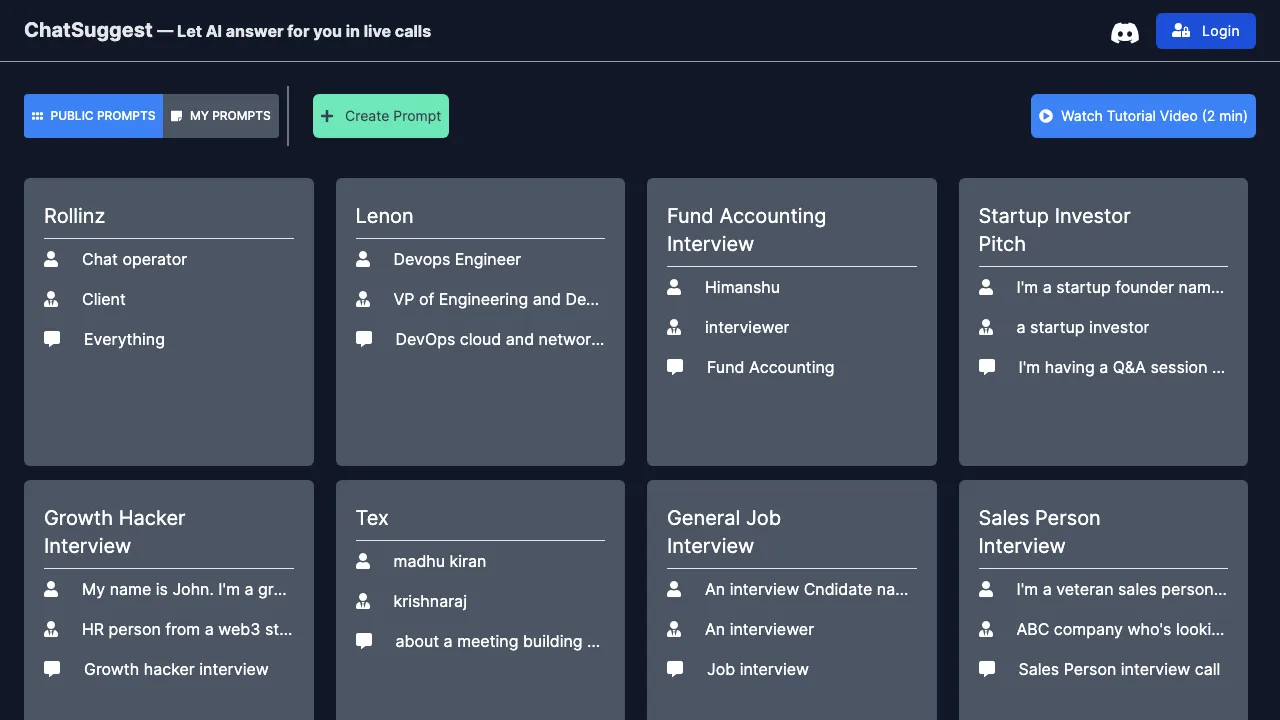Screen dimensions: 1280x720
Task: Click the person icon next to Himanshu
Action: 675,287
